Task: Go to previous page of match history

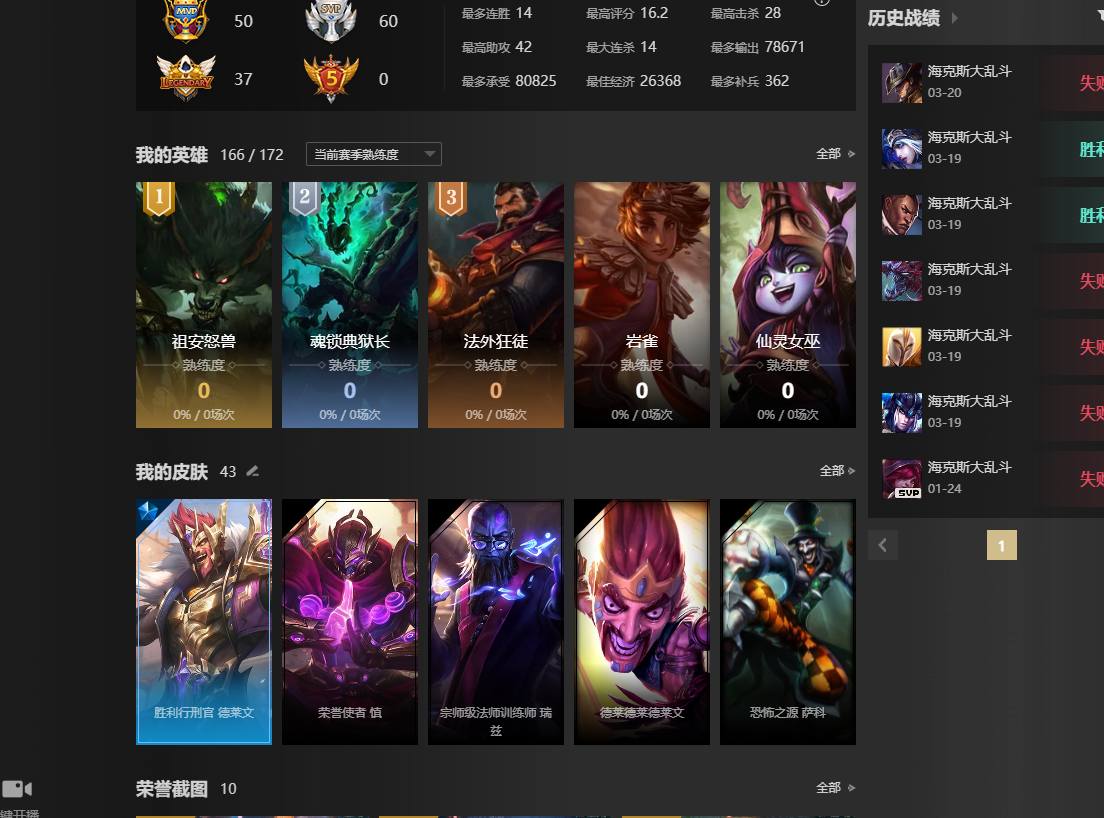Action: [883, 545]
